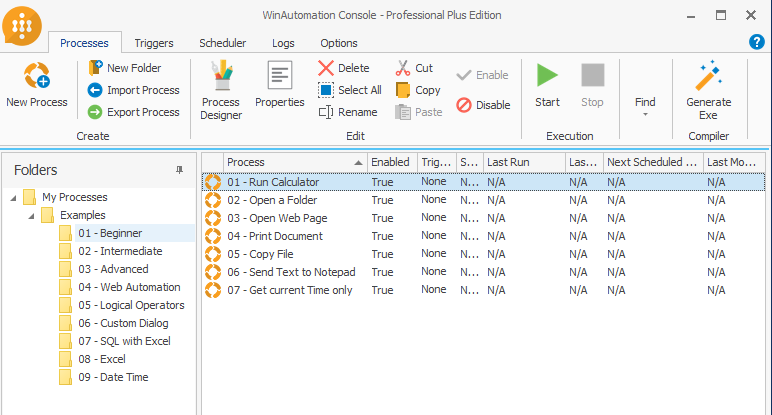
Task: Select the 08 - Excel folder
Action: [102, 359]
